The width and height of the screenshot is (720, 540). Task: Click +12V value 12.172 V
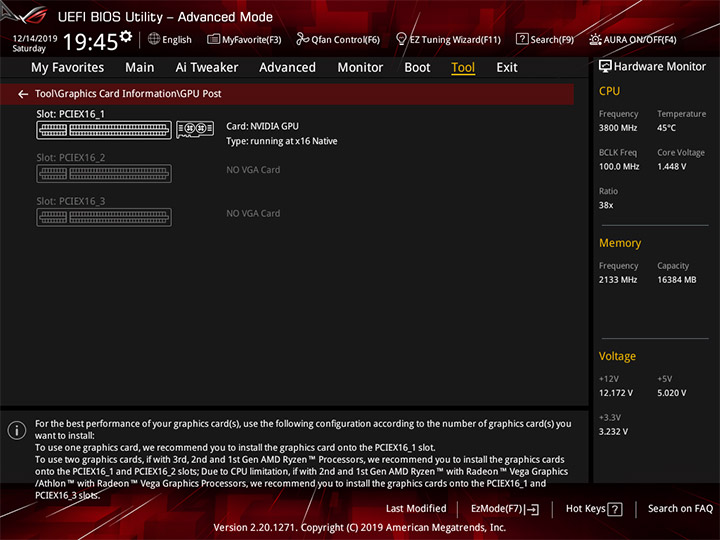coord(616,393)
